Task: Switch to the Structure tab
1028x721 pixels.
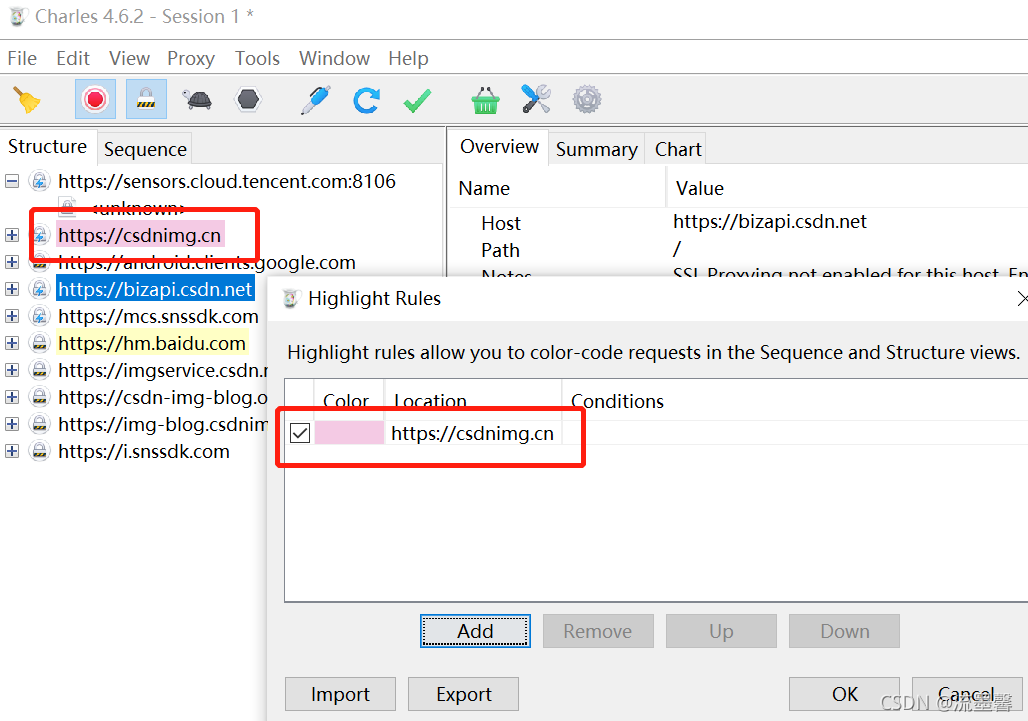Action: pyautogui.click(x=47, y=146)
